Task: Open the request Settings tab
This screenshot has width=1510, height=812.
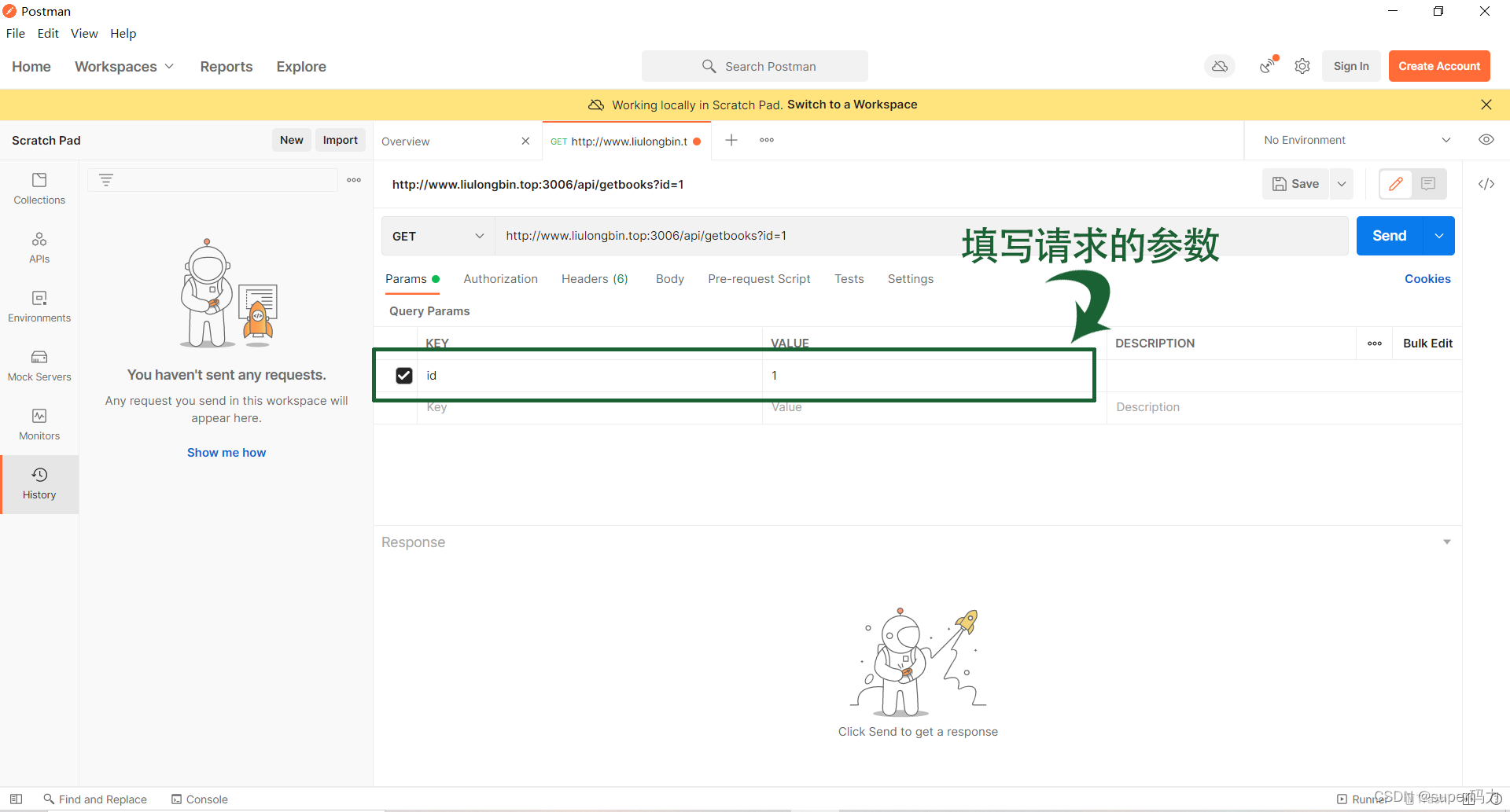Action: [911, 279]
